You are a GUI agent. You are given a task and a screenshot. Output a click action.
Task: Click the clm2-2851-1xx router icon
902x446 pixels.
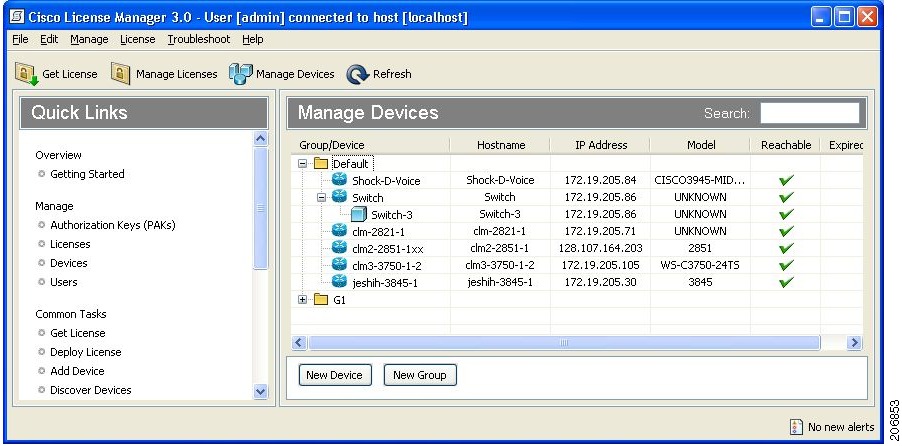click(339, 248)
